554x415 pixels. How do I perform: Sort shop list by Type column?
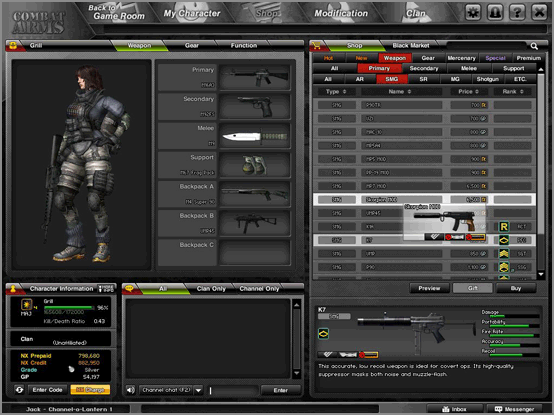(x=336, y=91)
